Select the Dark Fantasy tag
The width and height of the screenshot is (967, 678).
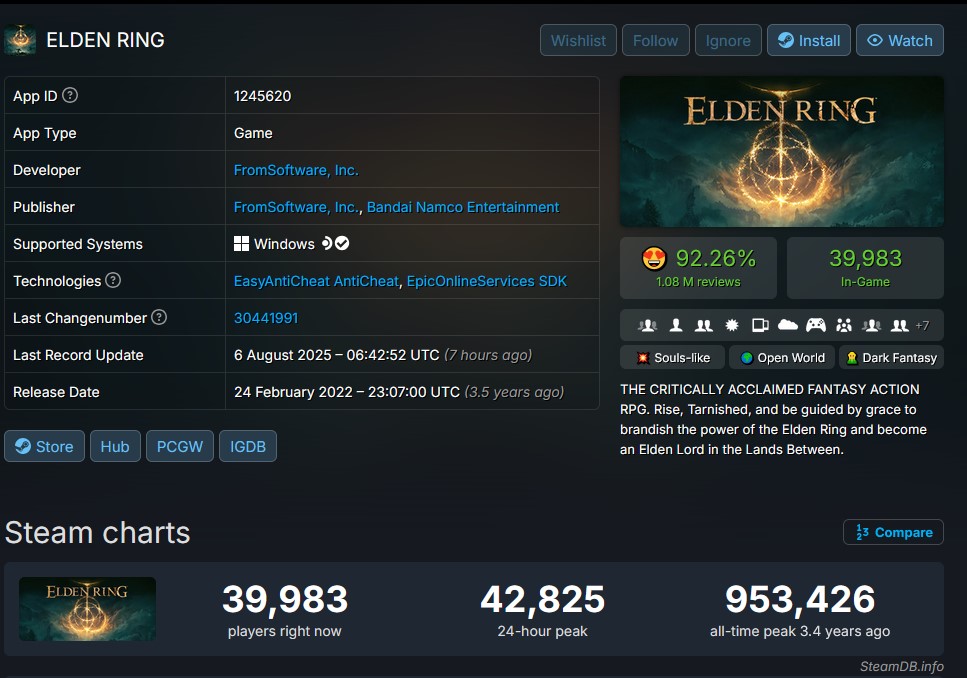[891, 358]
